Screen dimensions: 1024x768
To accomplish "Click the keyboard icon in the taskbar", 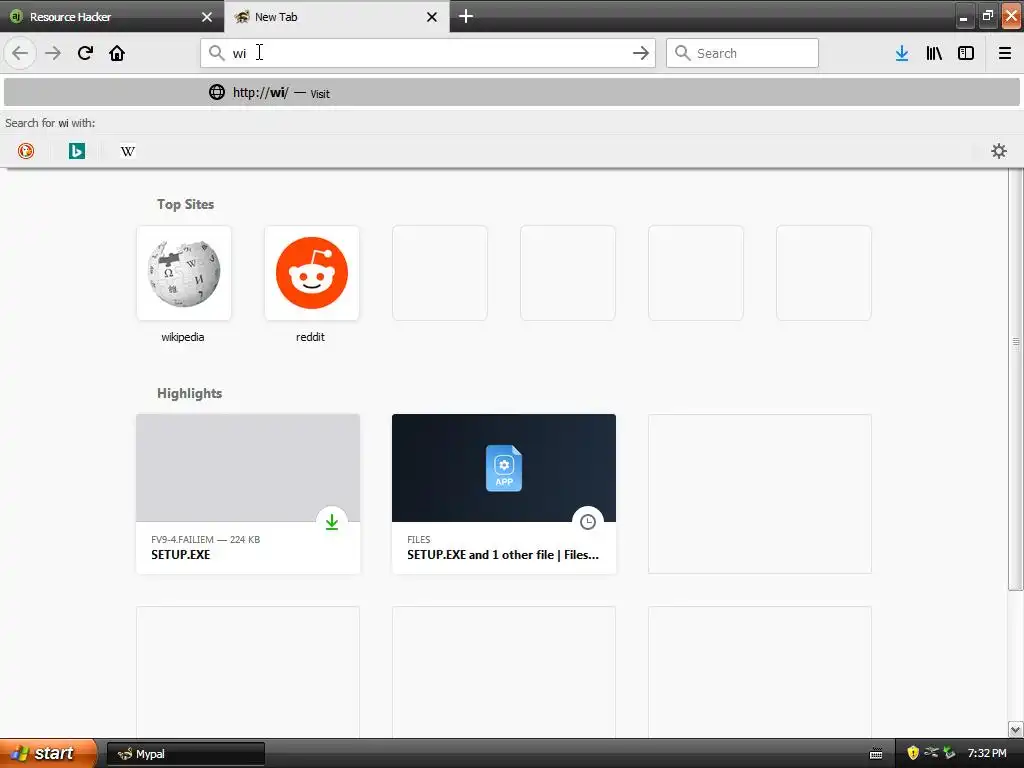I will [876, 754].
